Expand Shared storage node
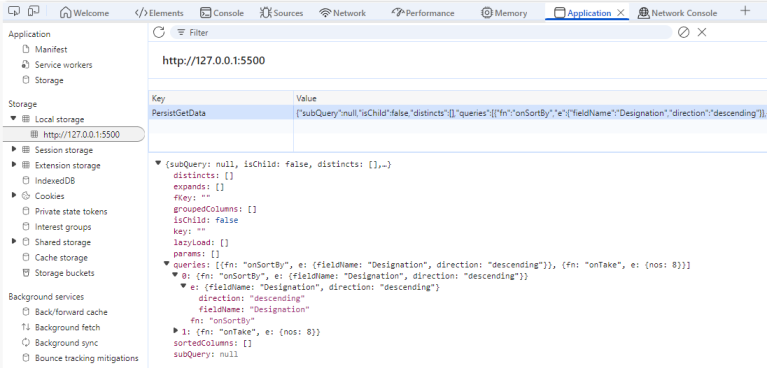The image size is (767, 368). pyautogui.click(x=14, y=242)
